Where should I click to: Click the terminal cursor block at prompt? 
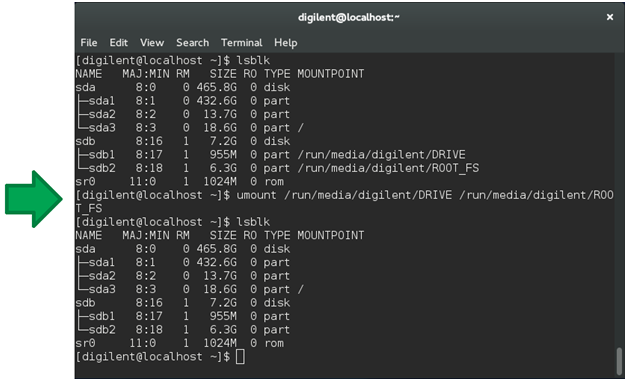[240, 357]
